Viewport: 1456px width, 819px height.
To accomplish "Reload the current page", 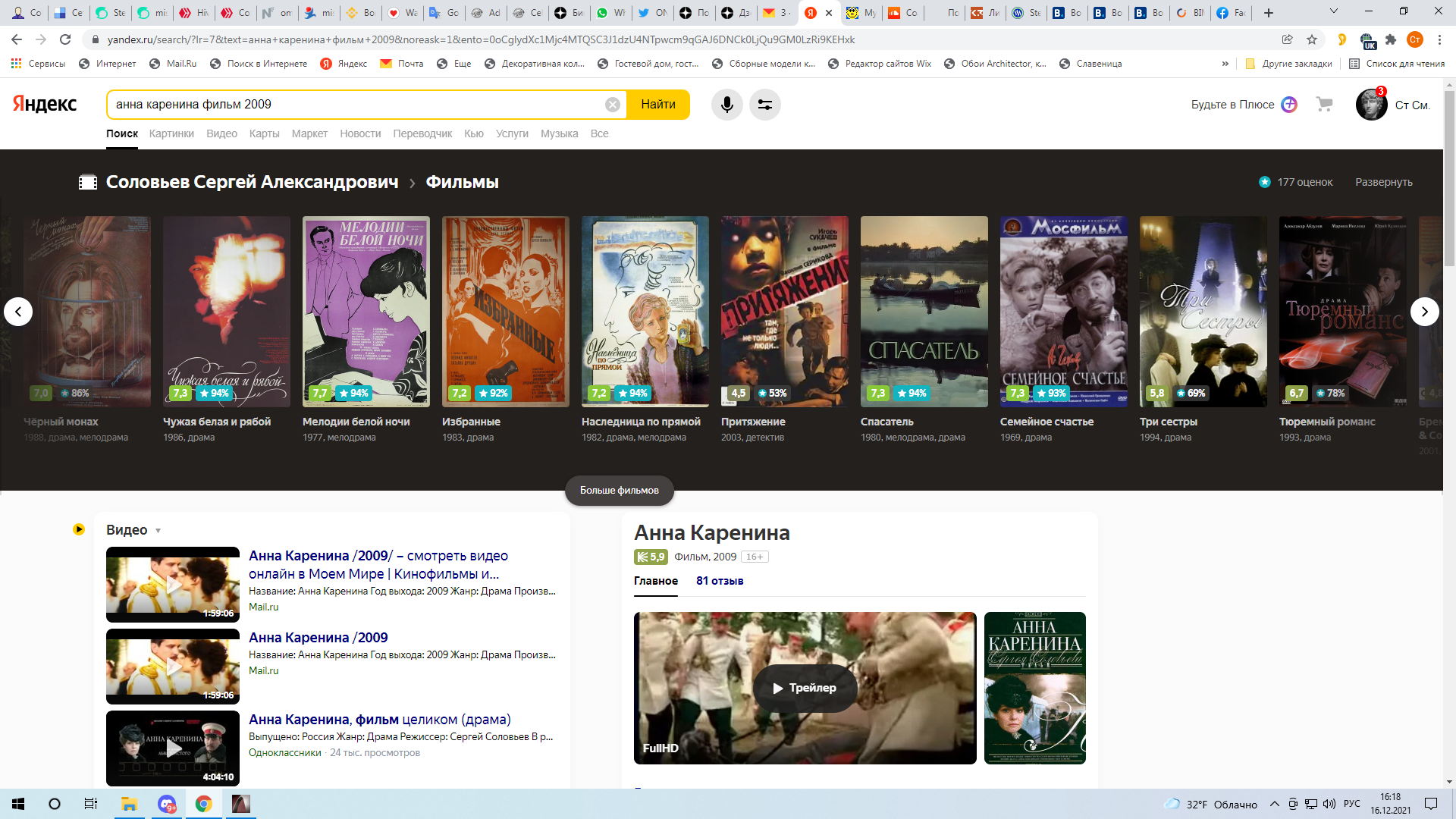I will tap(65, 39).
